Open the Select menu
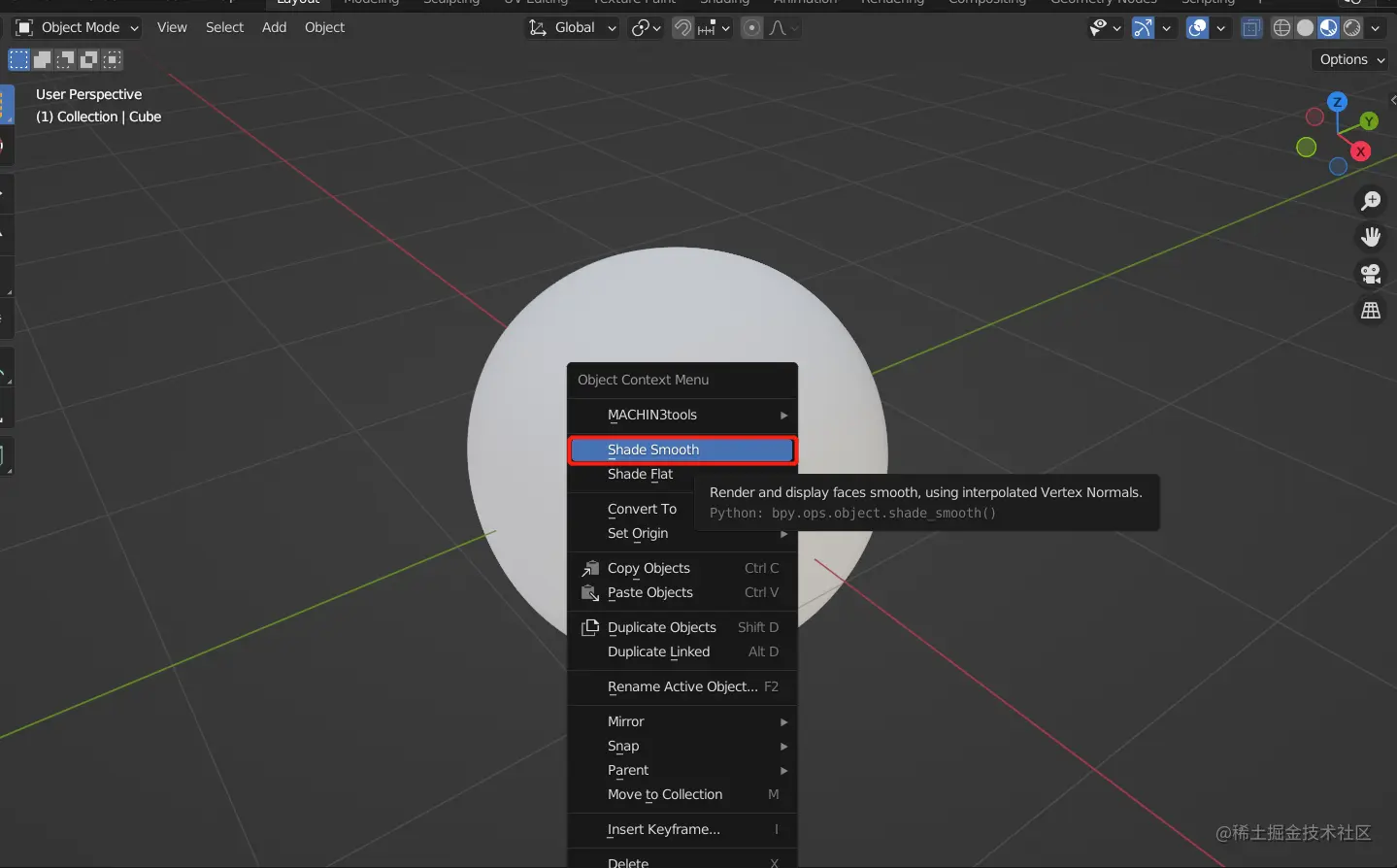Viewport: 1397px width, 868px height. pos(224,28)
